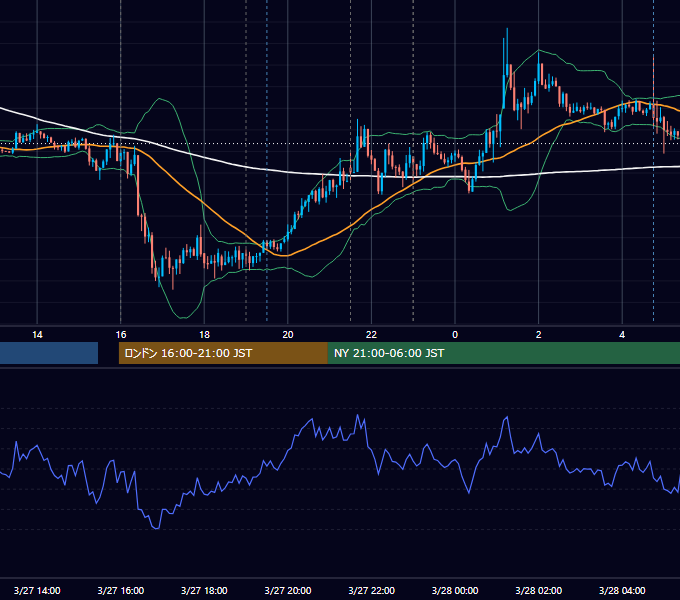680x600 pixels.
Task: Click the 3/27 22:00 date label
Action: [x=372, y=590]
